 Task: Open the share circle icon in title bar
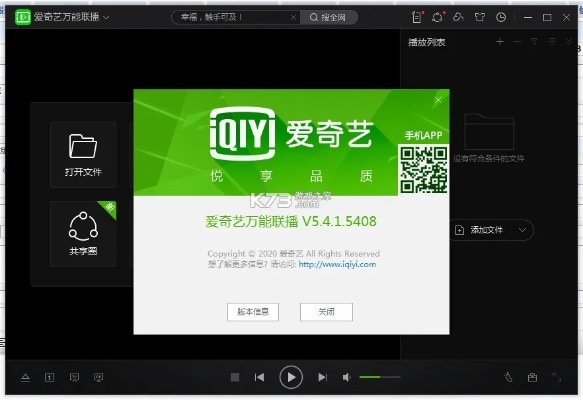[x=438, y=17]
